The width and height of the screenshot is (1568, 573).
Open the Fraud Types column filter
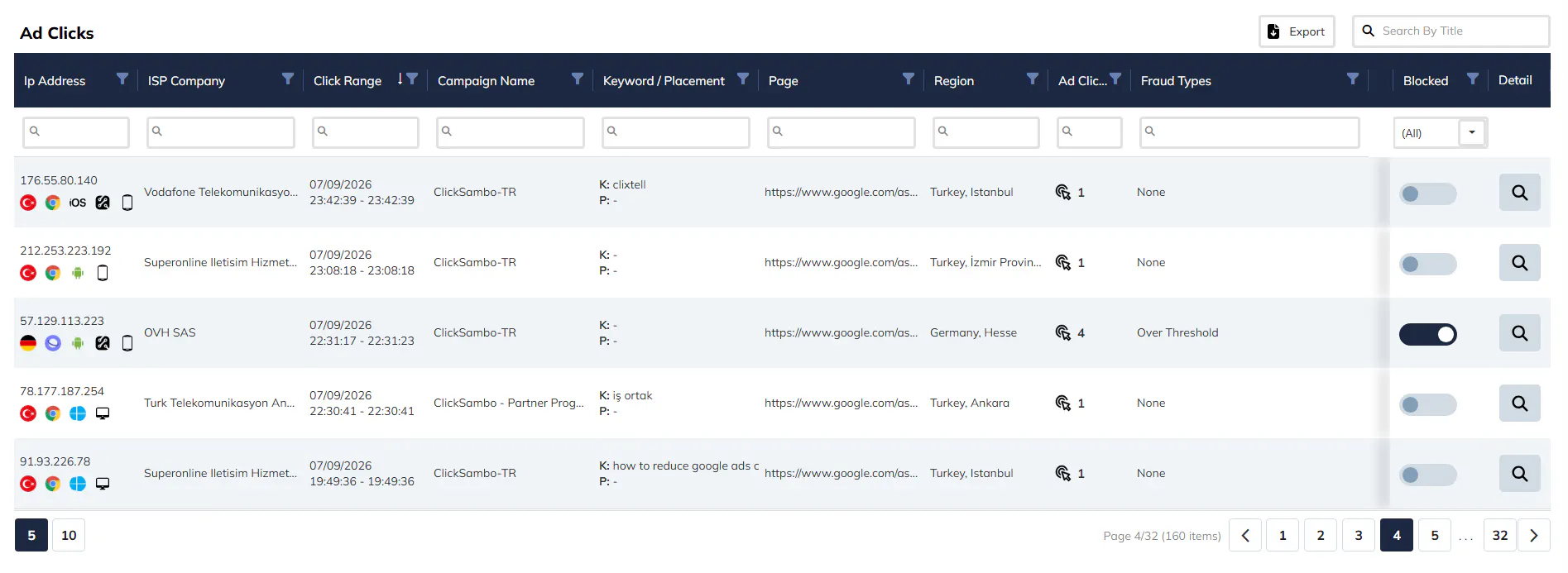point(1353,79)
